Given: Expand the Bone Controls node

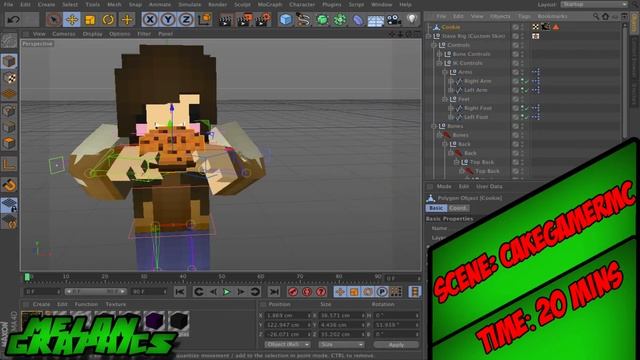Looking at the screenshot, I should tap(439, 54).
